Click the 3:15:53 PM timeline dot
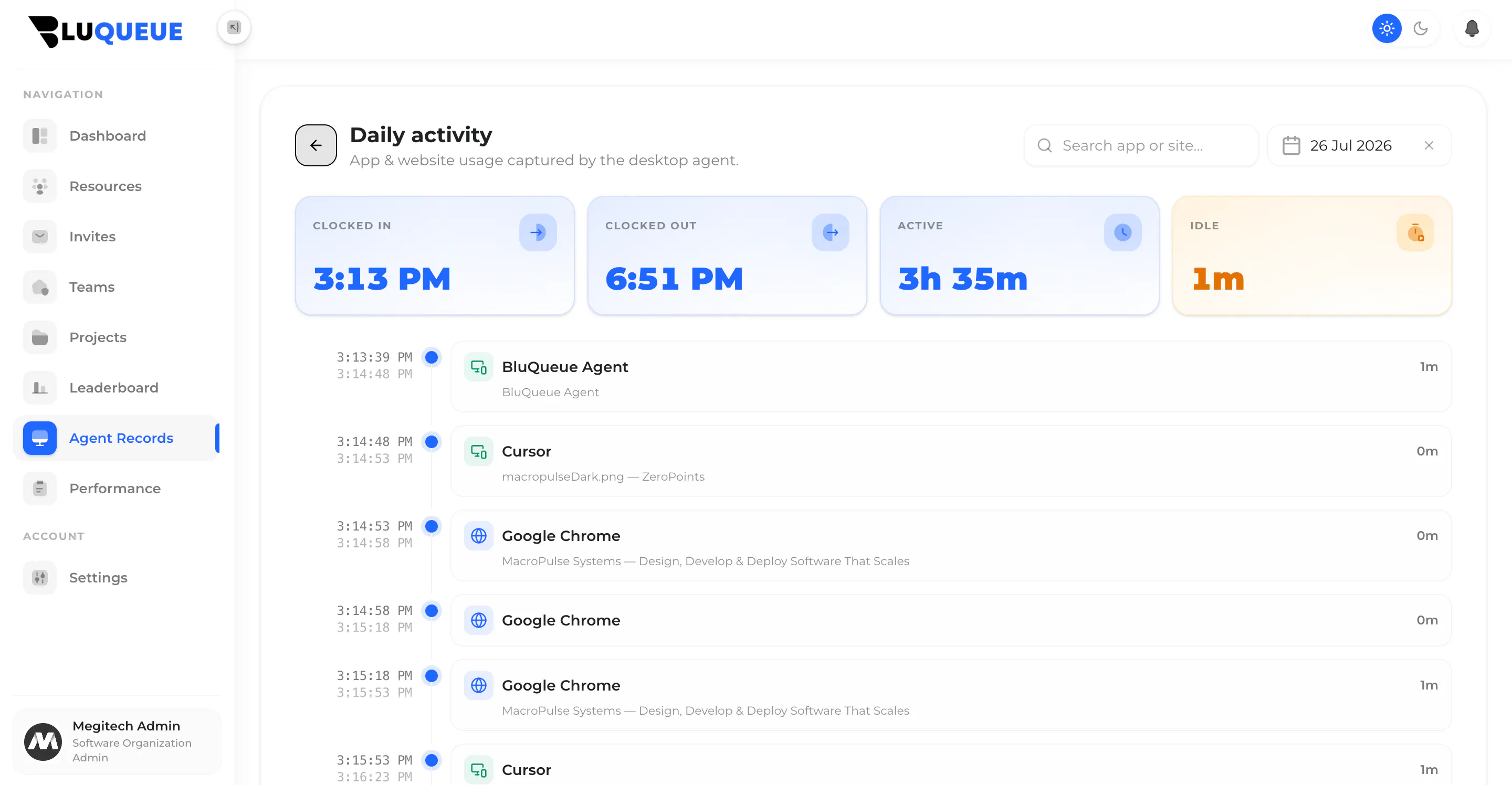 432,760
